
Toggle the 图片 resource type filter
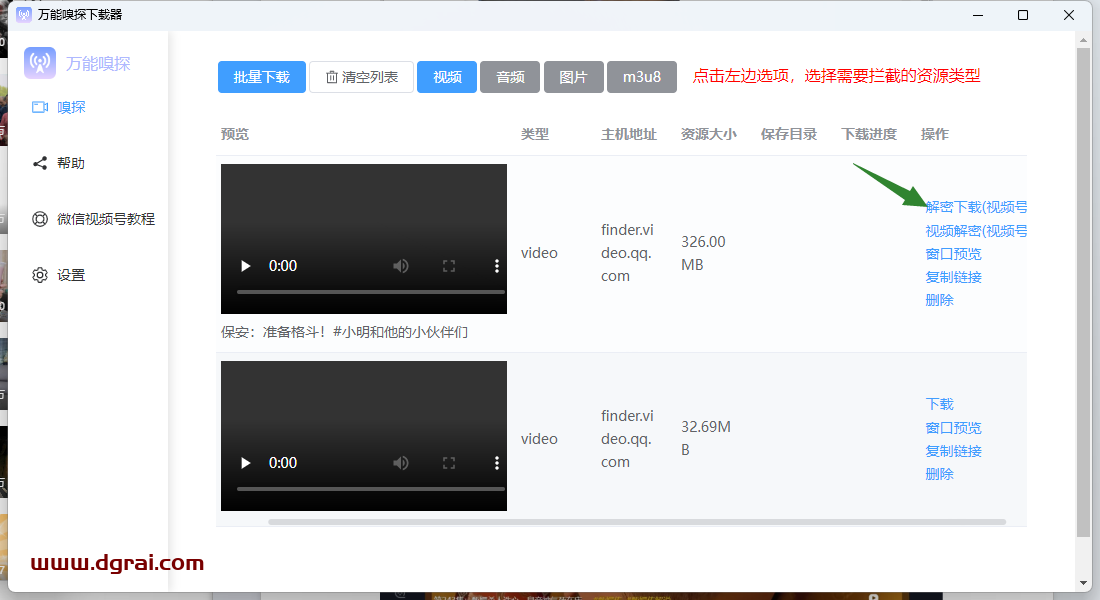pyautogui.click(x=573, y=77)
